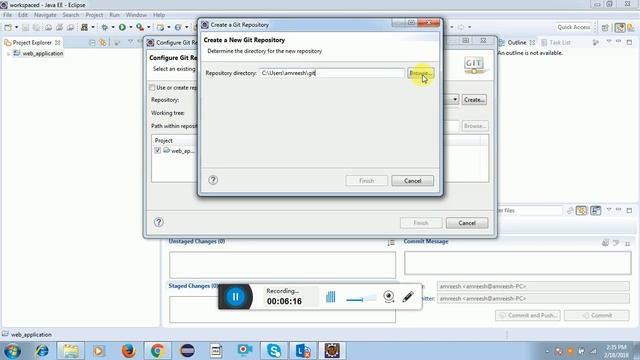
Task: Pause the screen recording
Action: (x=236, y=297)
